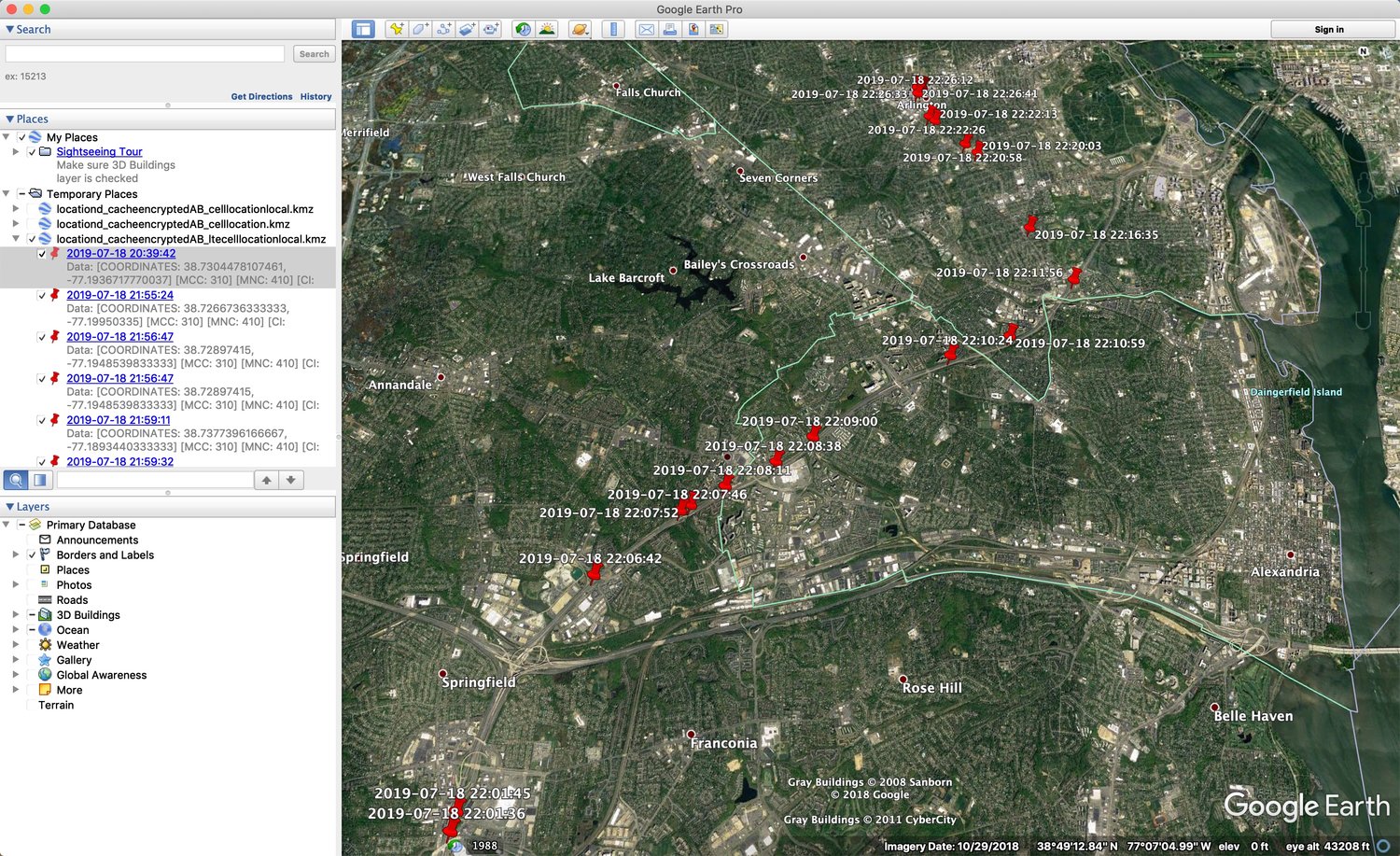
Task: Select the Add Placemark pushpin tool
Action: [x=397, y=29]
